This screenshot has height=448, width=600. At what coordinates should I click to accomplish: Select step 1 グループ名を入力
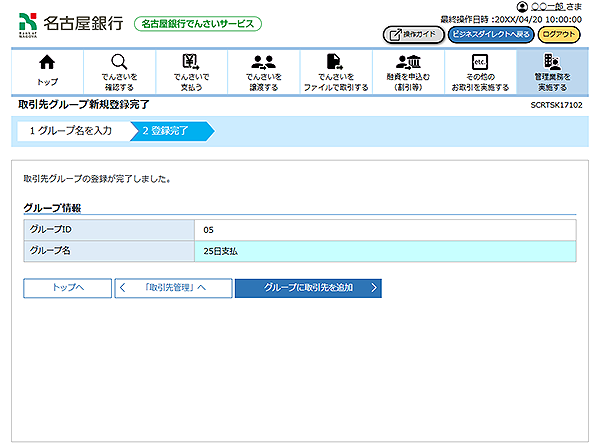pos(70,131)
